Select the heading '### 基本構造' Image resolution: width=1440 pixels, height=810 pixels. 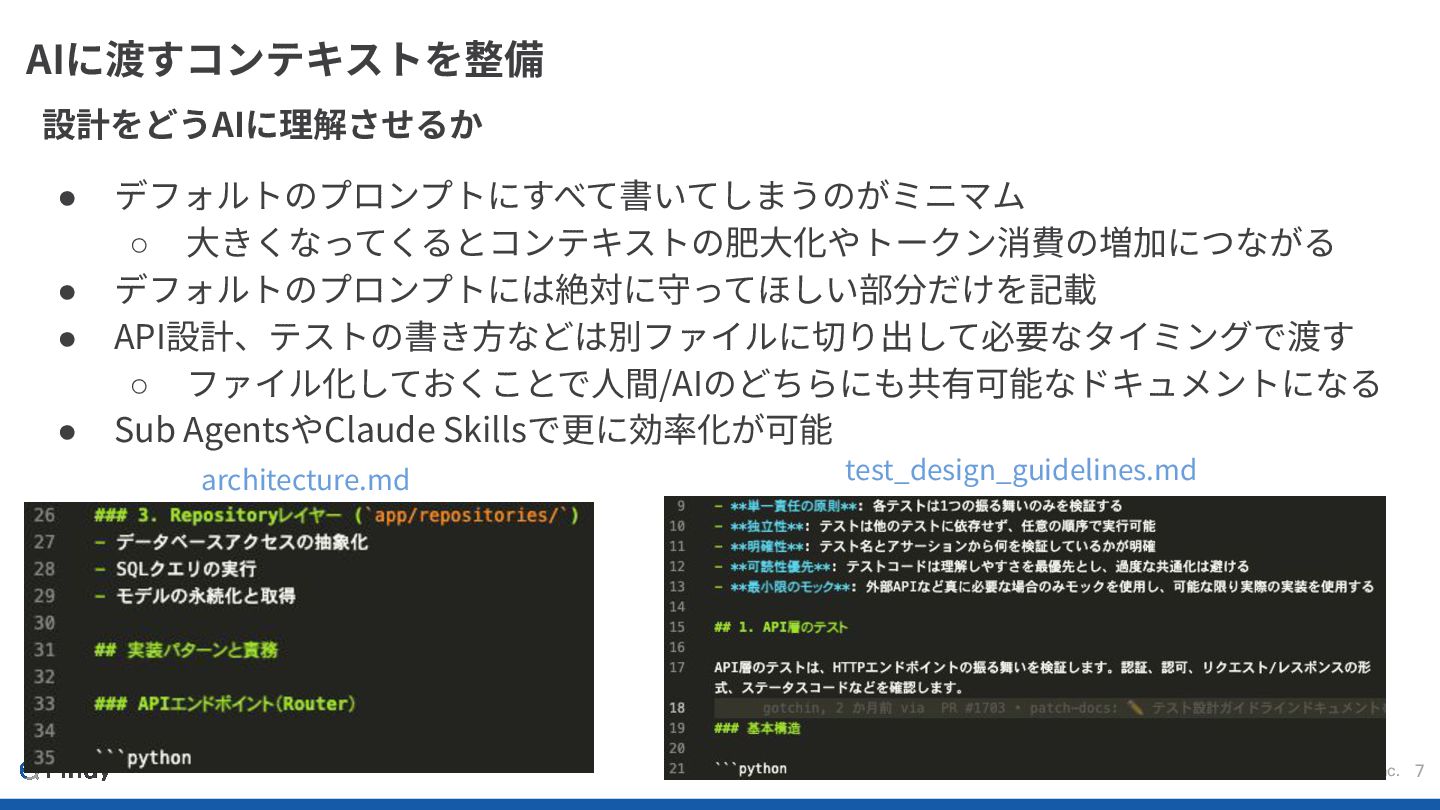point(757,728)
